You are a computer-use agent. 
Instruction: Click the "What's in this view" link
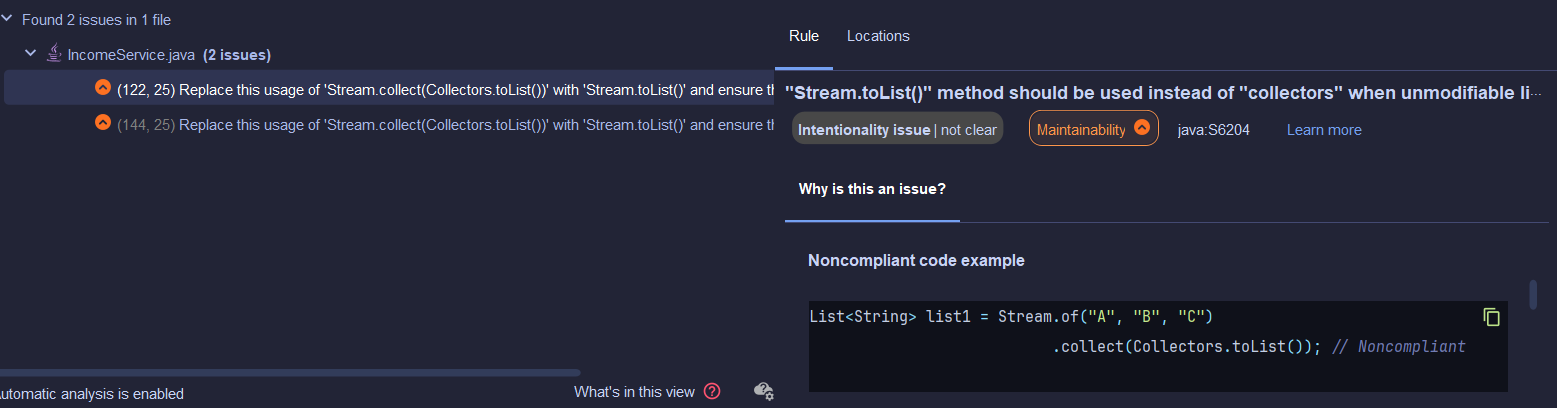point(634,392)
